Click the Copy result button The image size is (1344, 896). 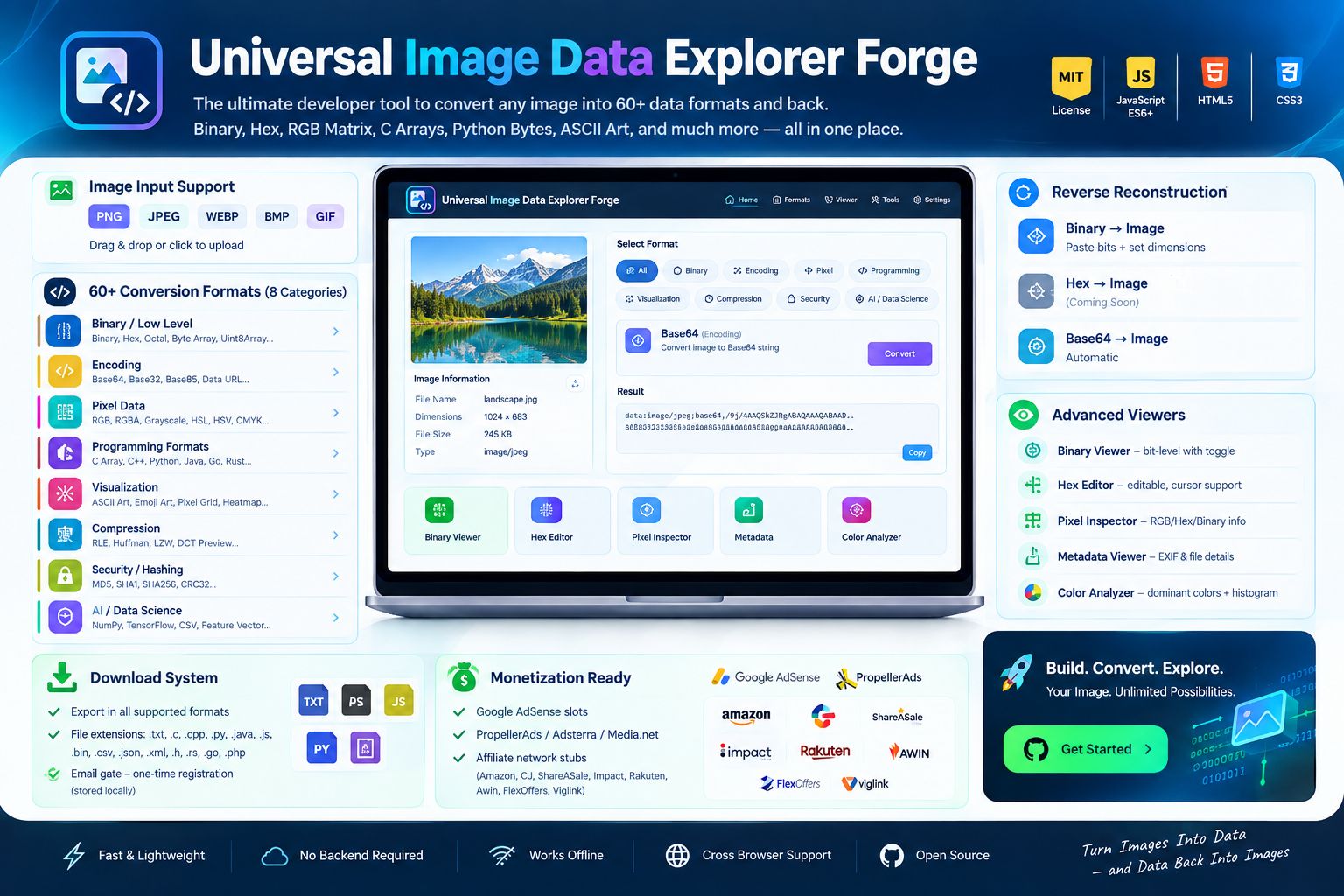(x=917, y=452)
